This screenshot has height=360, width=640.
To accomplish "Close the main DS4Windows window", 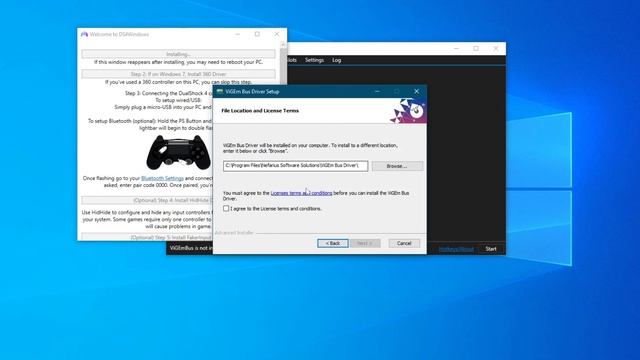I will 496,49.
